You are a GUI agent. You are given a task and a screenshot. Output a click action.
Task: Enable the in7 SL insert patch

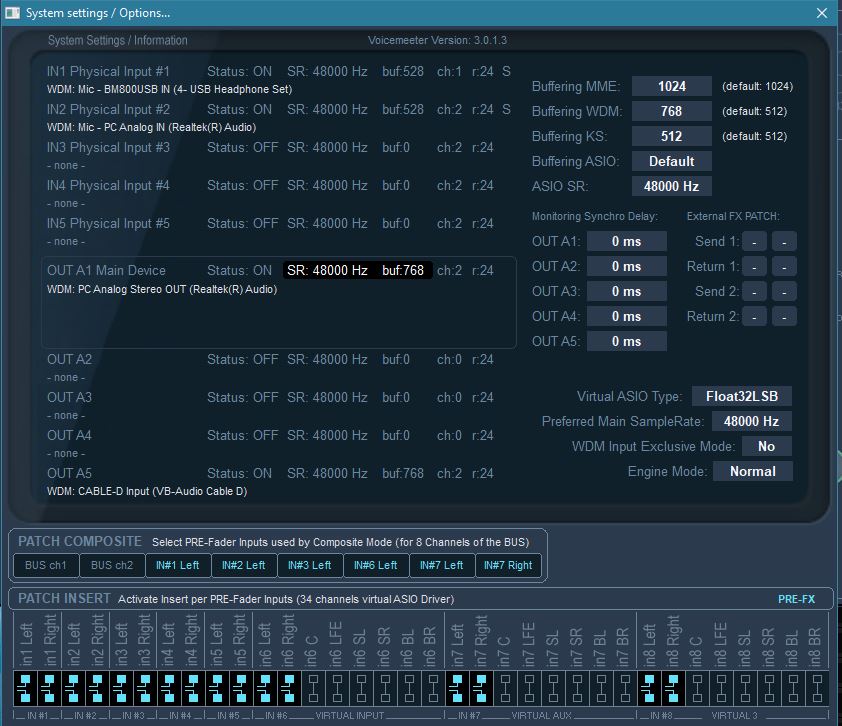[553, 688]
